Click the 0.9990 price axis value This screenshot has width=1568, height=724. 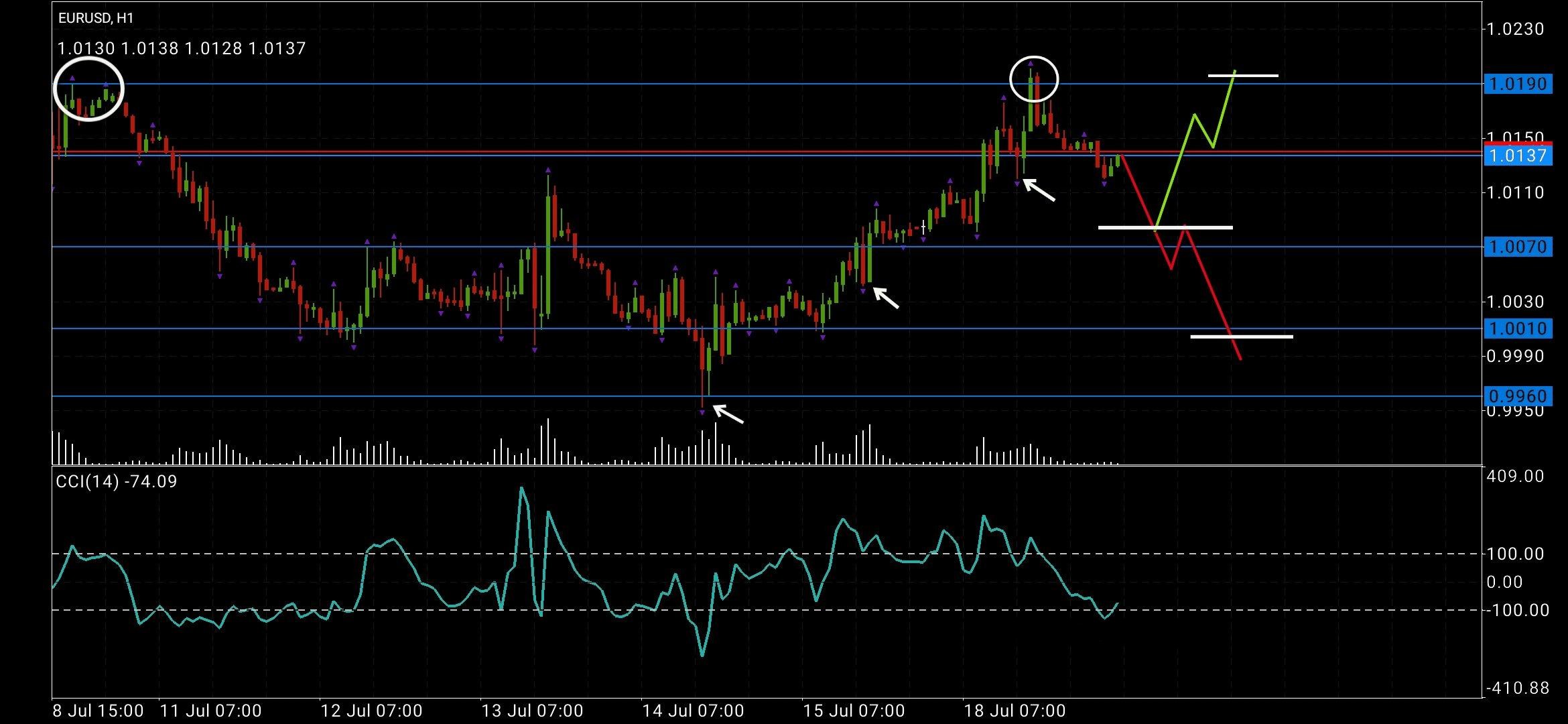click(1516, 356)
